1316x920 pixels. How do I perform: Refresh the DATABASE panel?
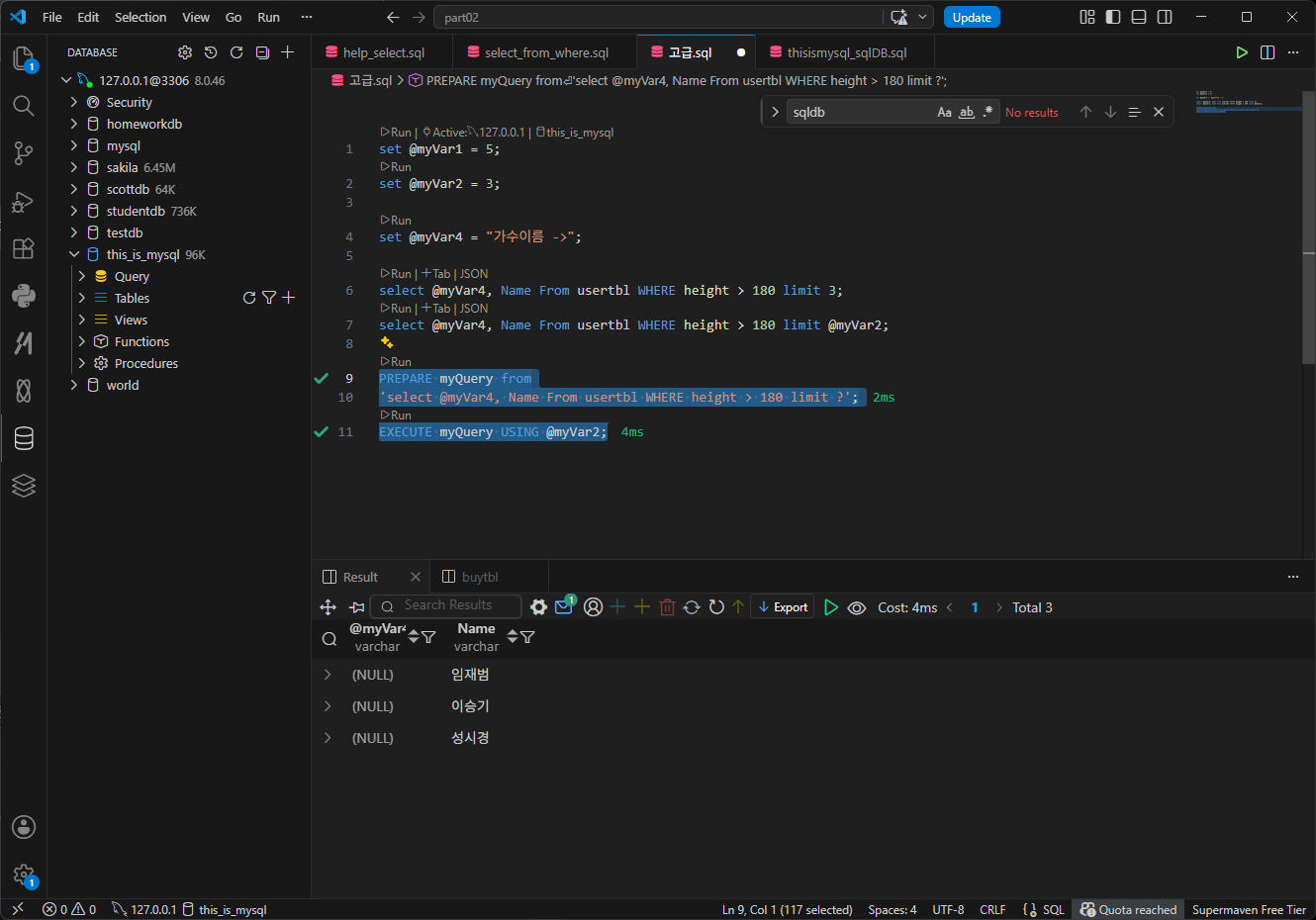(x=236, y=52)
